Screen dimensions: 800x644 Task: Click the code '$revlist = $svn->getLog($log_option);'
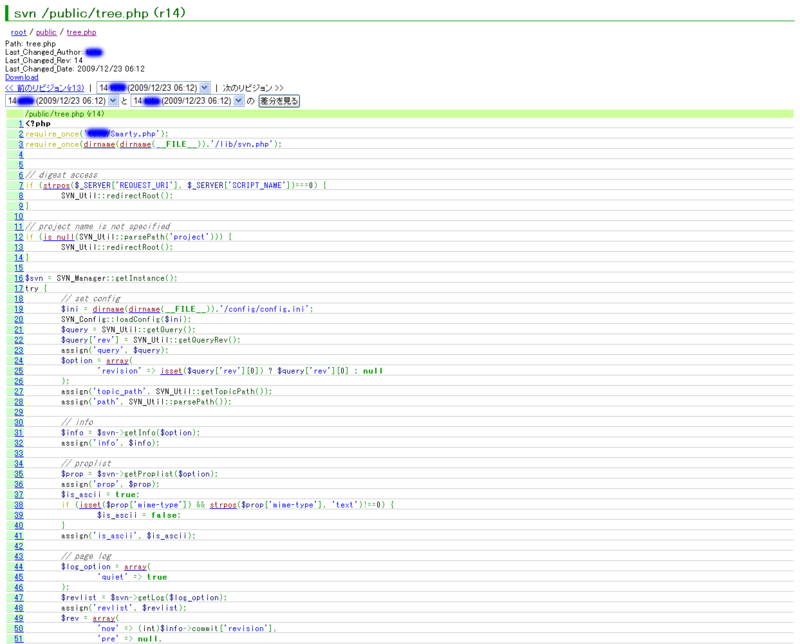(x=144, y=598)
